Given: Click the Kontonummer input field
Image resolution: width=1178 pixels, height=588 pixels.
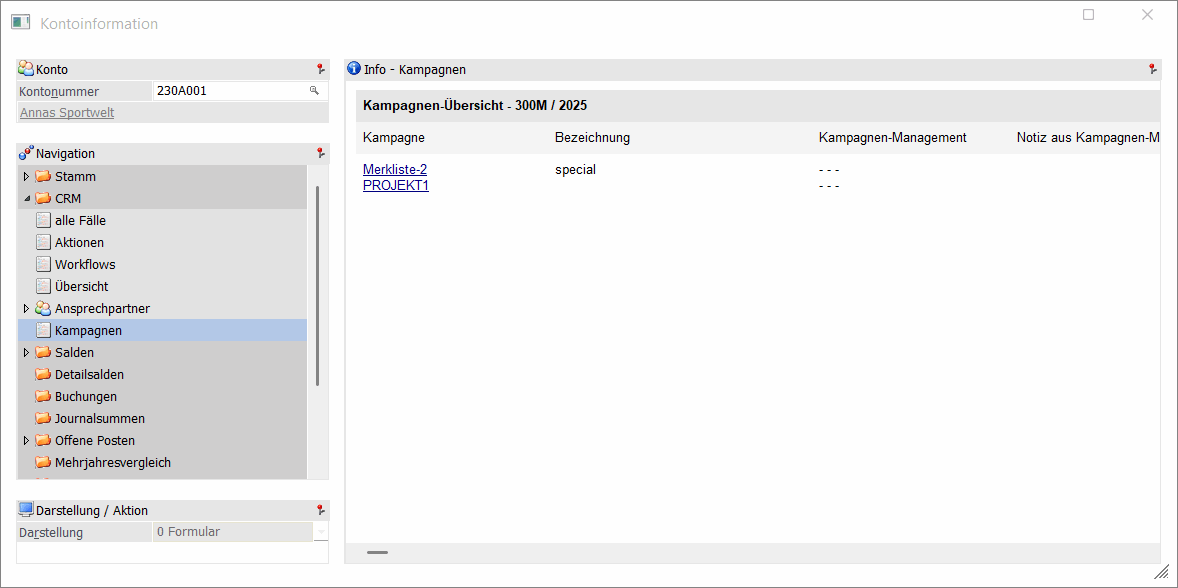Looking at the screenshot, I should pos(240,91).
